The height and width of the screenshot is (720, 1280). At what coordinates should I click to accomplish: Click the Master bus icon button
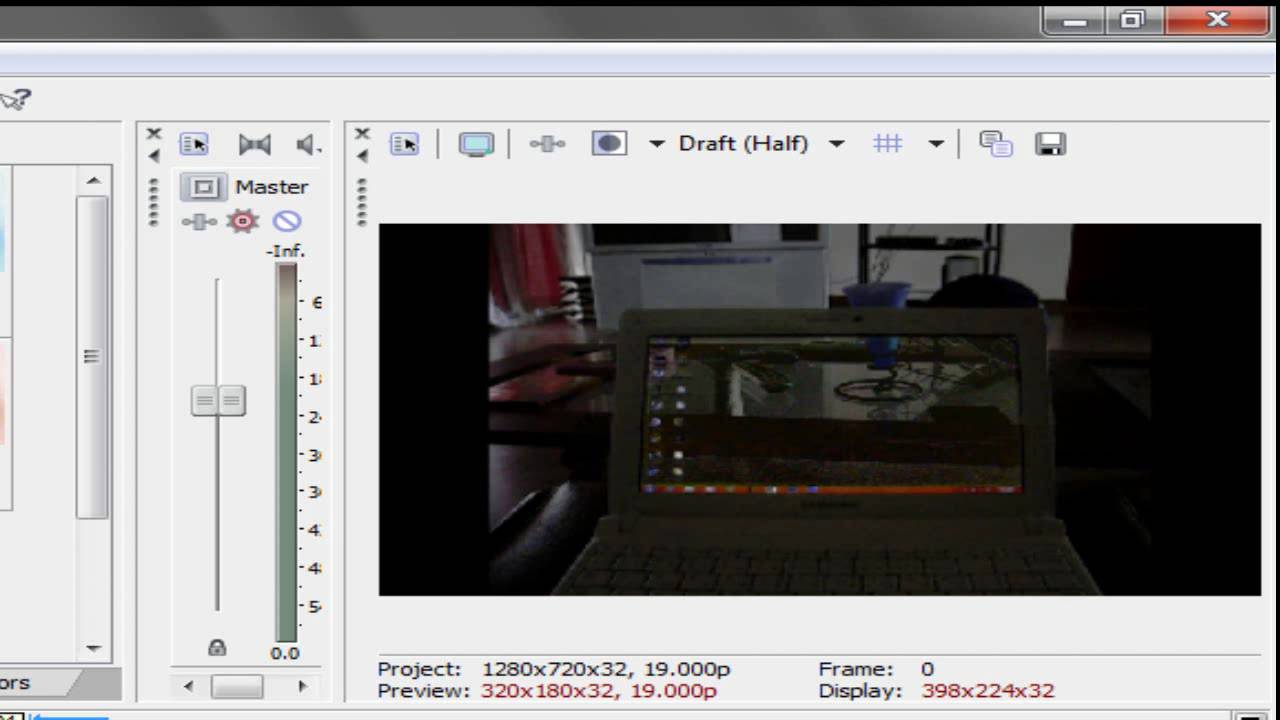click(x=204, y=187)
